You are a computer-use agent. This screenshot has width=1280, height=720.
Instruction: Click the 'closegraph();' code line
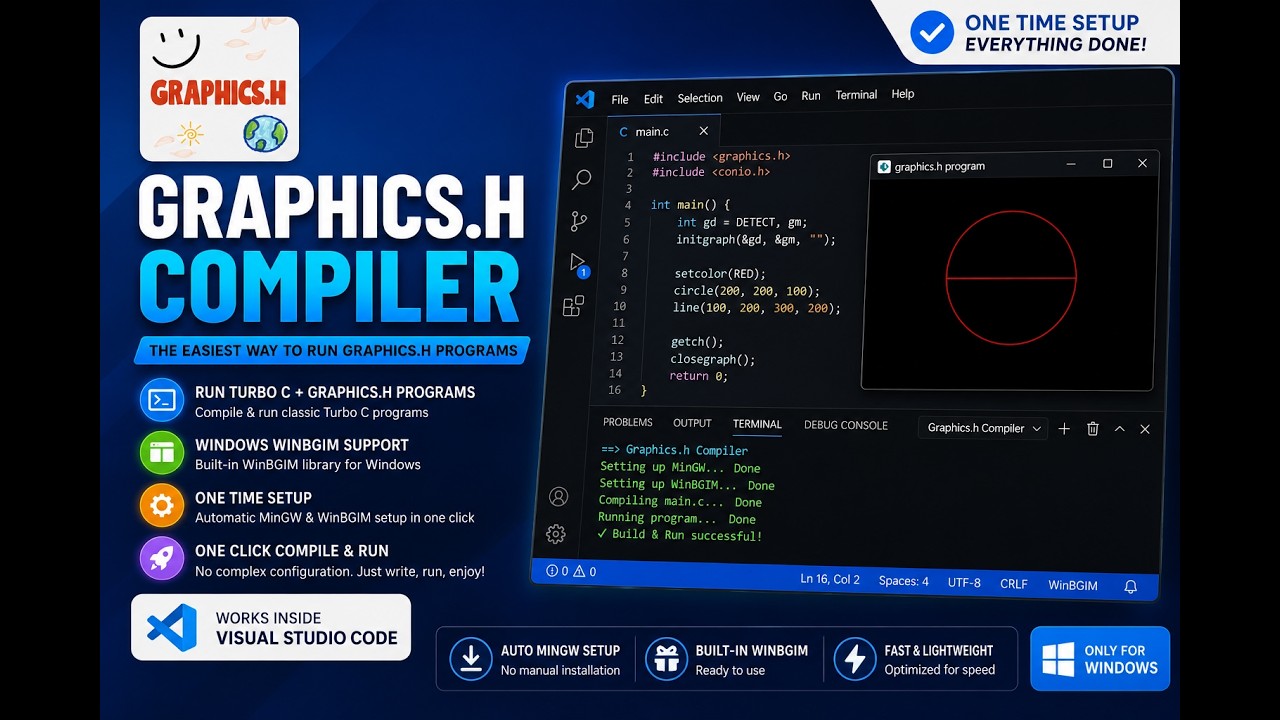[x=713, y=359]
